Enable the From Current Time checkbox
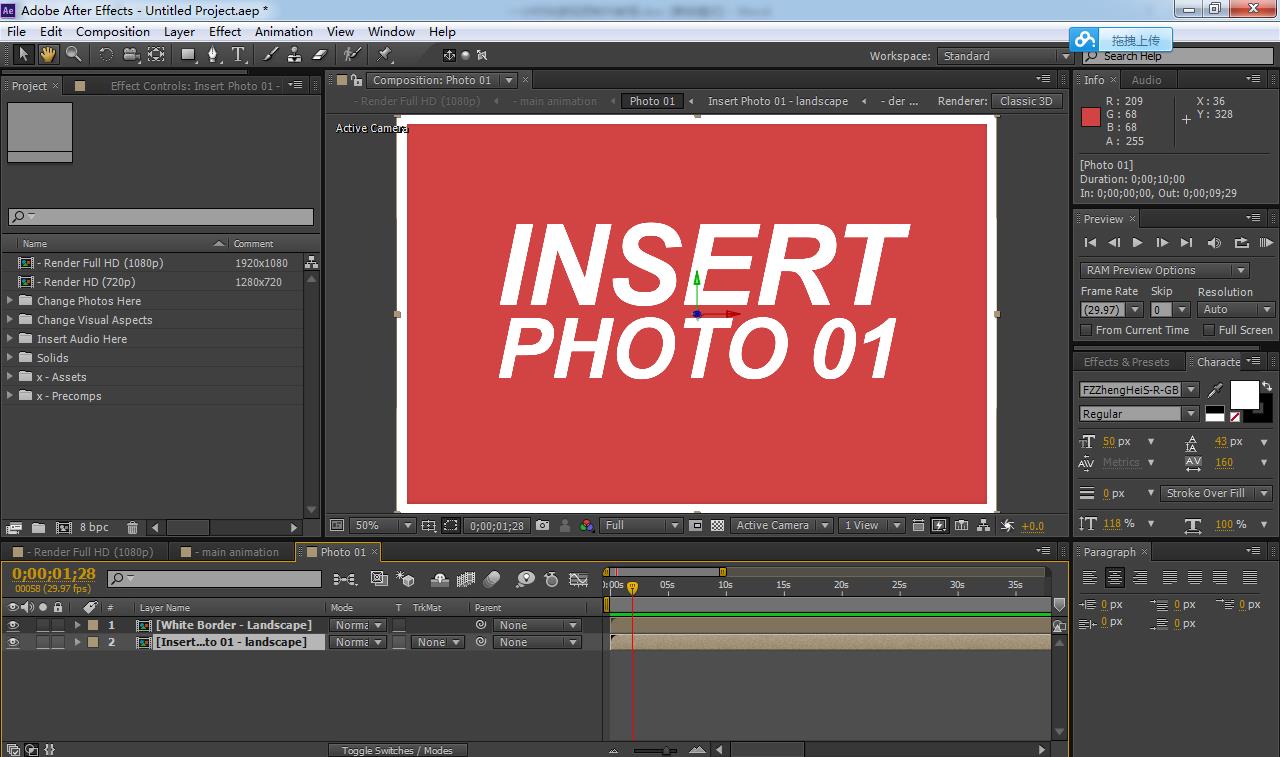1280x757 pixels. pos(1086,330)
